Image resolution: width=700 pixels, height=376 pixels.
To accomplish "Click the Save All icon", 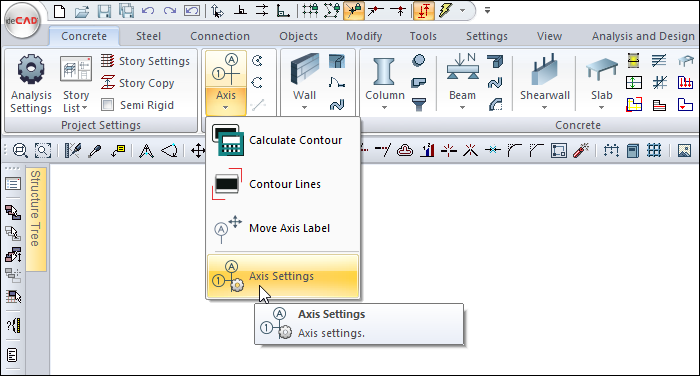I will (126, 11).
